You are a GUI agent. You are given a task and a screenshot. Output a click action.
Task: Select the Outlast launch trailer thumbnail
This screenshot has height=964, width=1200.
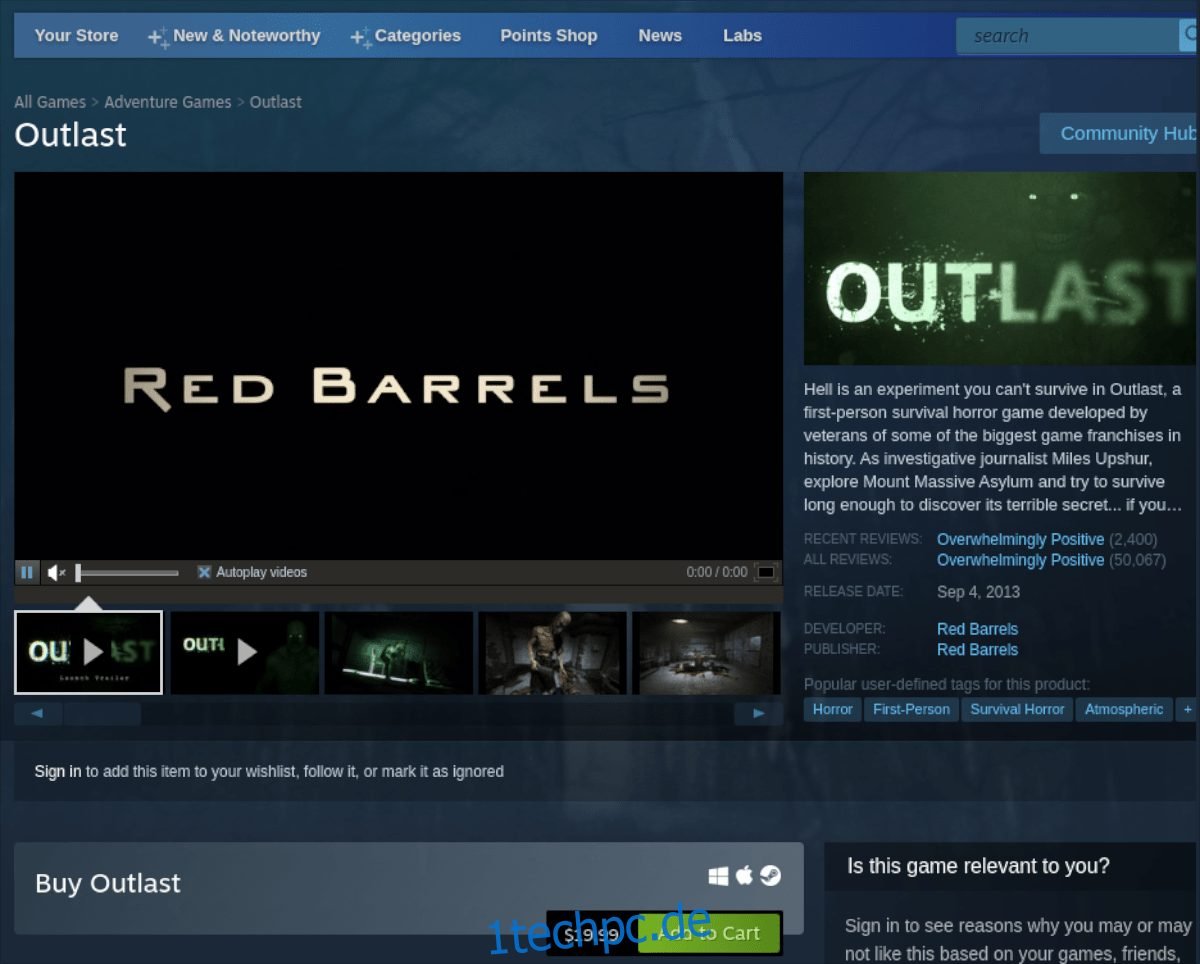(88, 652)
